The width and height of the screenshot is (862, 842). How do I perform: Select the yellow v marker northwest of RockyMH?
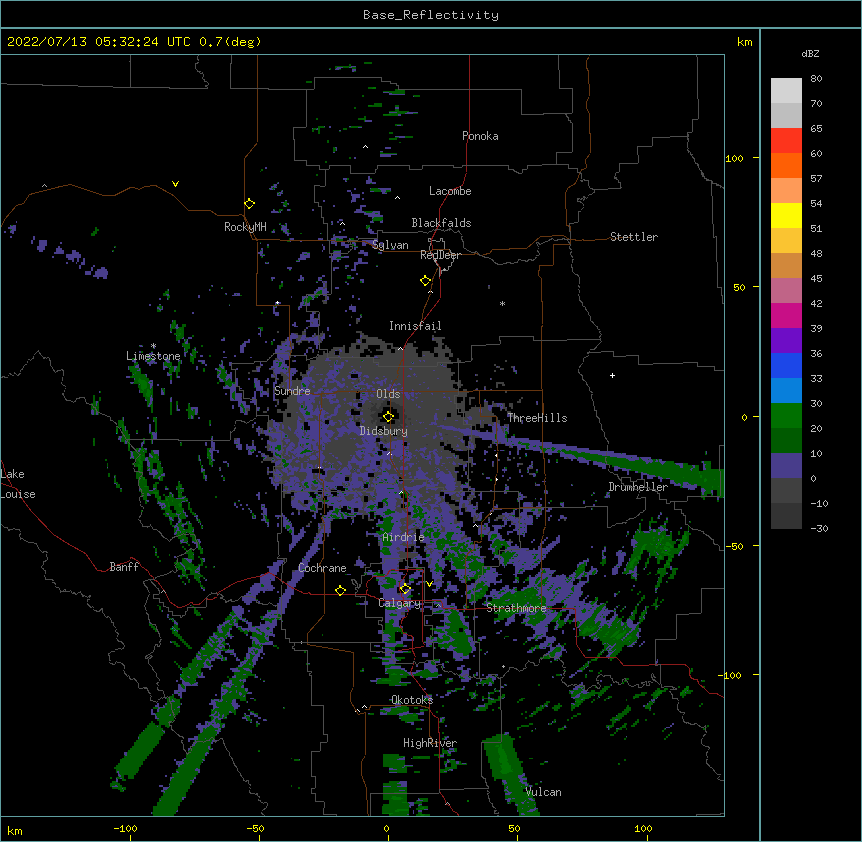click(175, 184)
